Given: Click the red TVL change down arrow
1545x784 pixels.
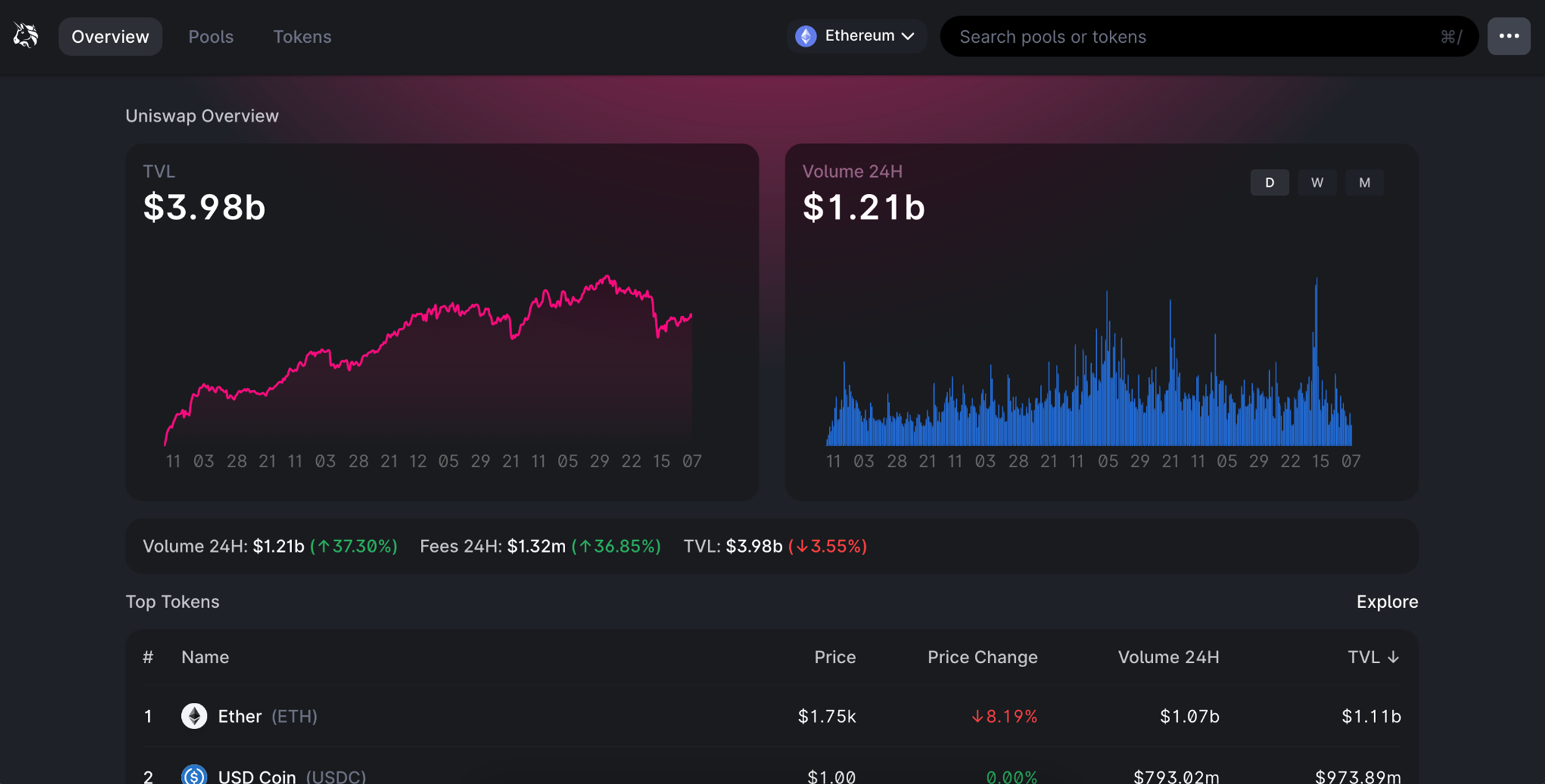Looking at the screenshot, I should pos(802,546).
